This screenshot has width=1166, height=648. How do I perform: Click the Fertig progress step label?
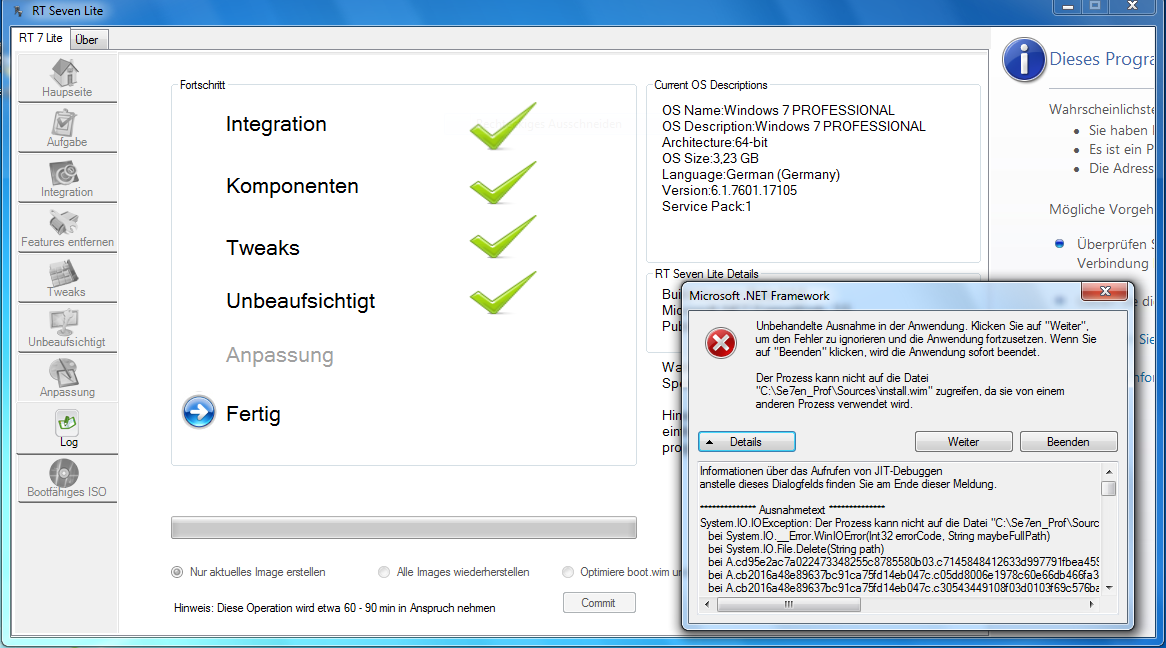(253, 414)
